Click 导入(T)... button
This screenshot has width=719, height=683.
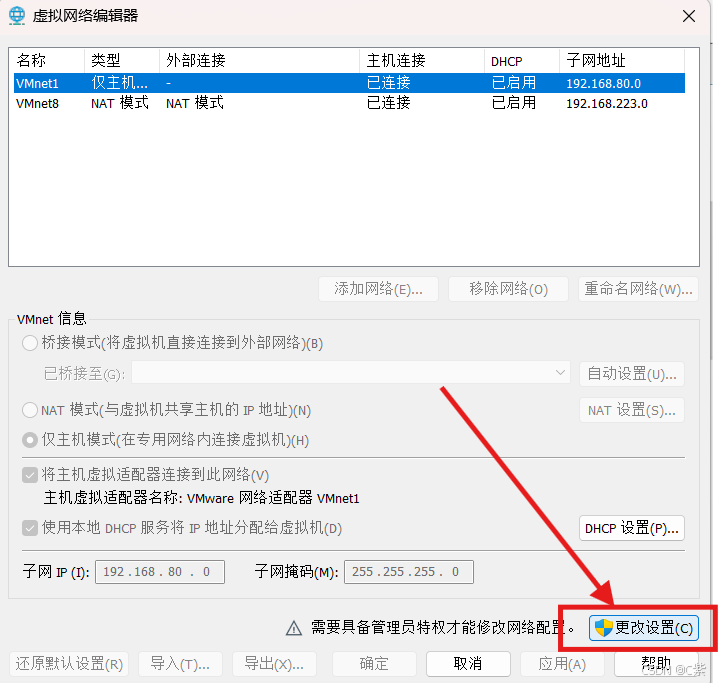[180, 664]
